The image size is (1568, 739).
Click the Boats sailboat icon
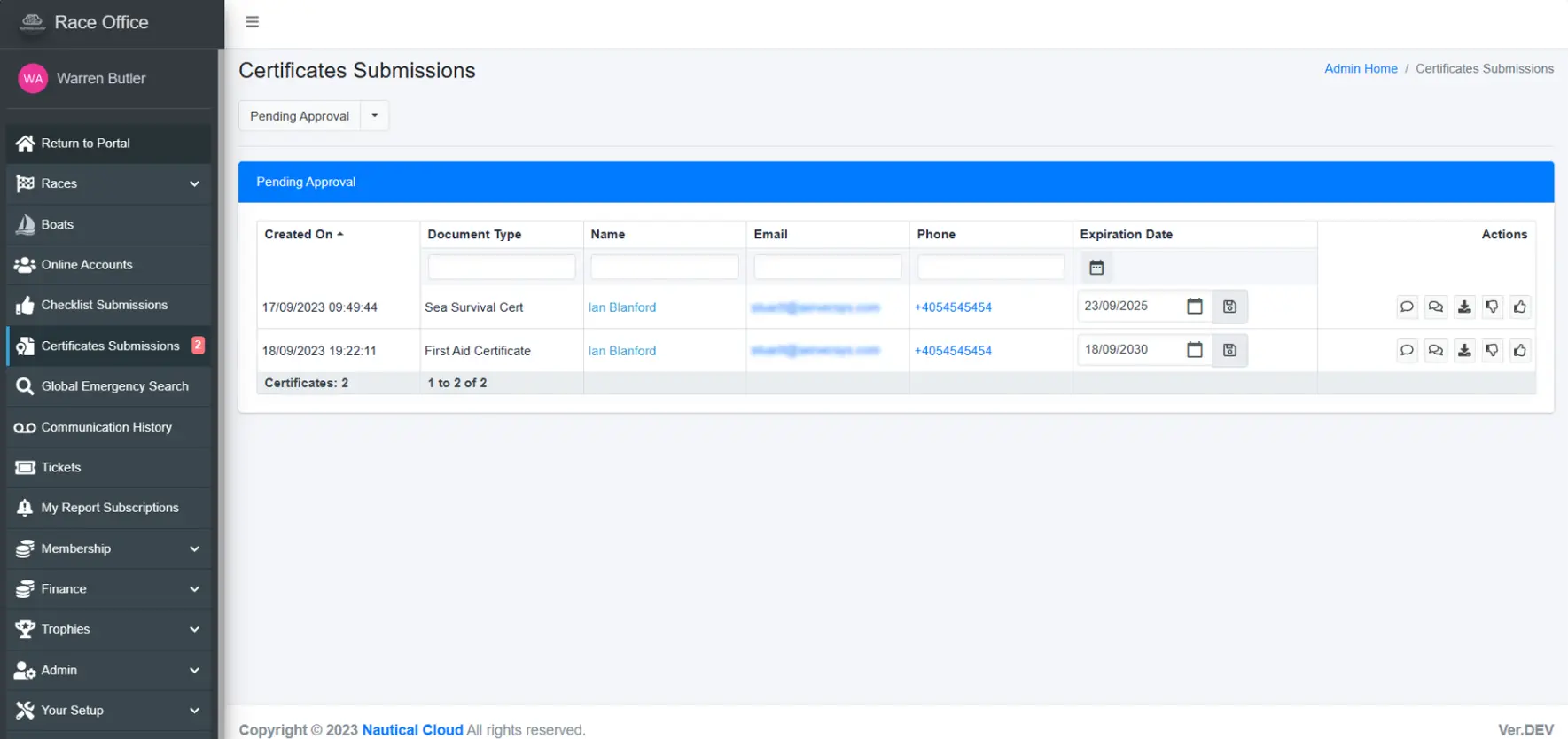click(x=25, y=224)
